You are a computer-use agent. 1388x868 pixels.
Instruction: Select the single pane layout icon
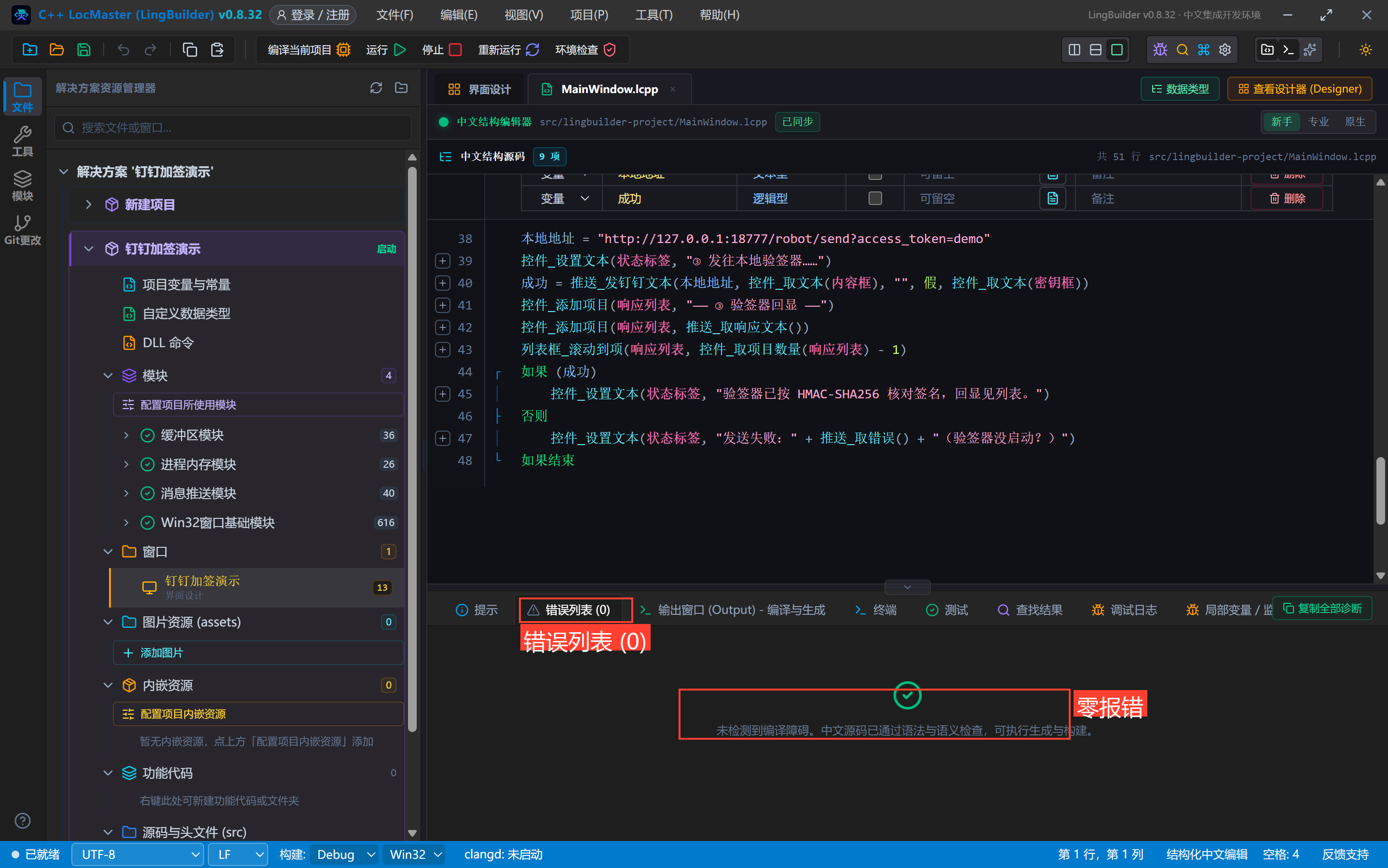click(1116, 50)
